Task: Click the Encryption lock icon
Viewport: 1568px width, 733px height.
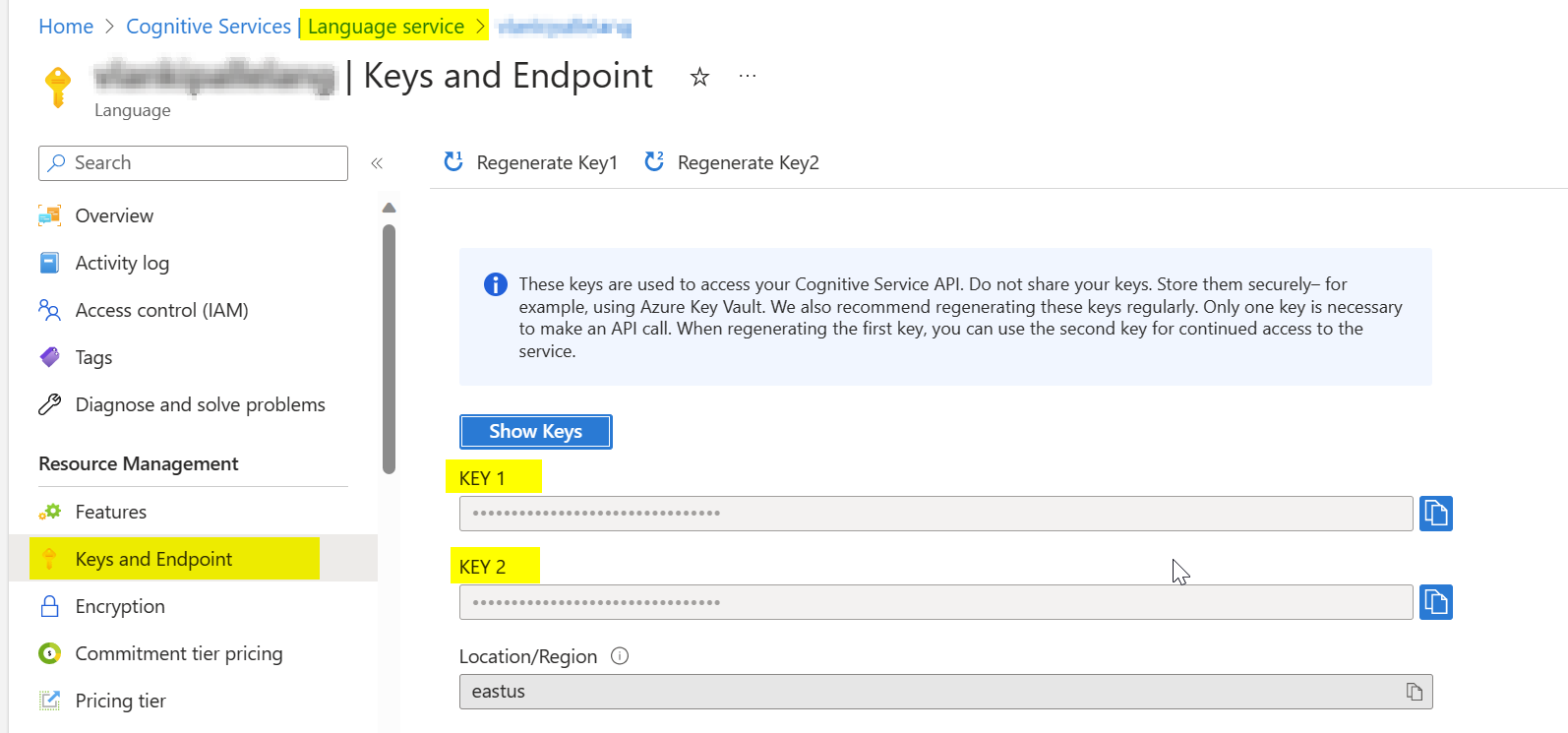Action: [49, 606]
